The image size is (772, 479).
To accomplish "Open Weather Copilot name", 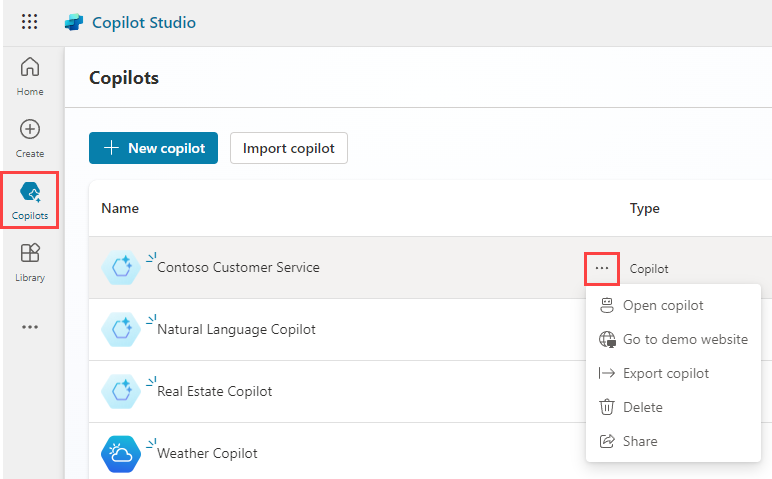I will coord(207,453).
